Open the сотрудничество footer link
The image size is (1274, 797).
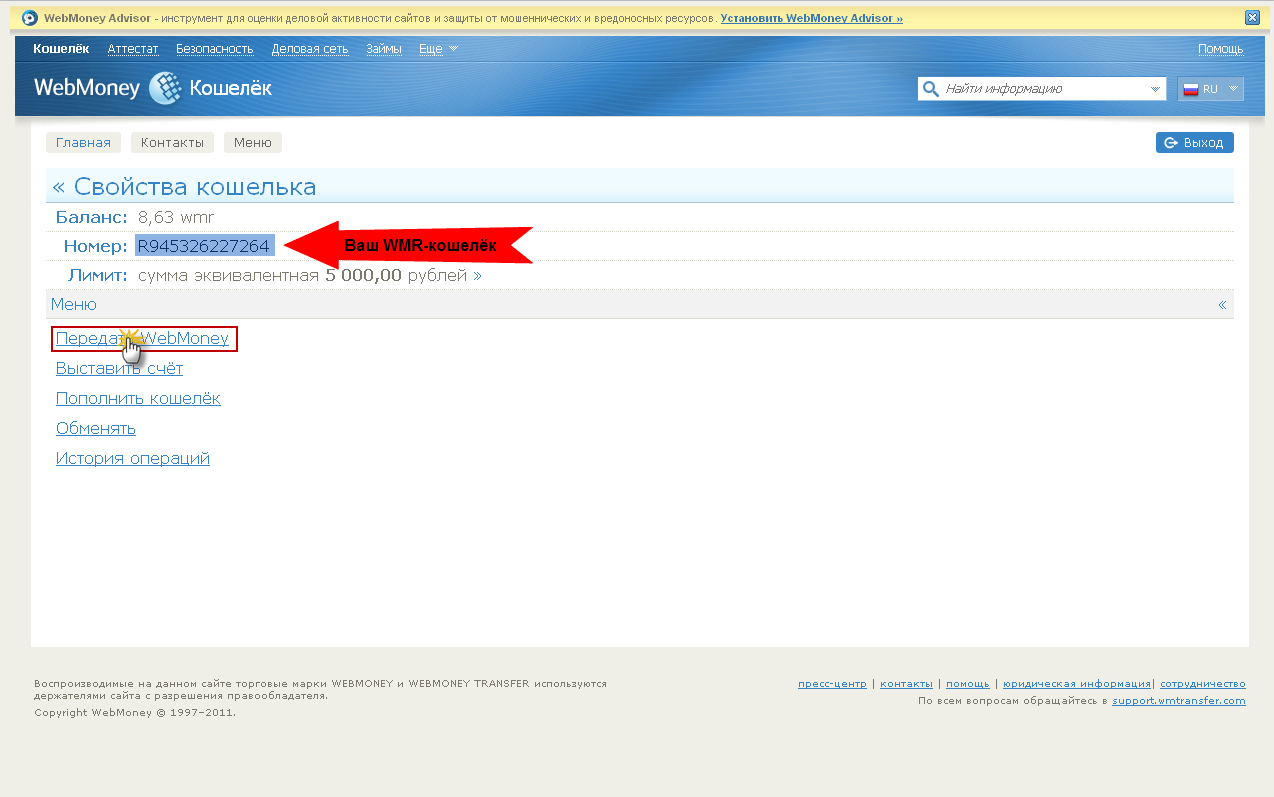tap(1203, 684)
